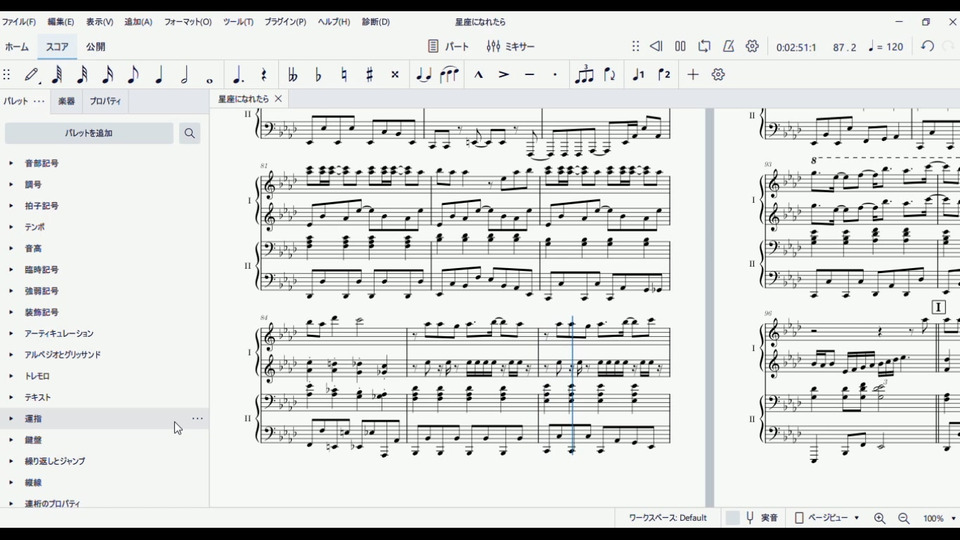Open playback settings gear
Viewport: 960px width, 540px height.
point(752,47)
